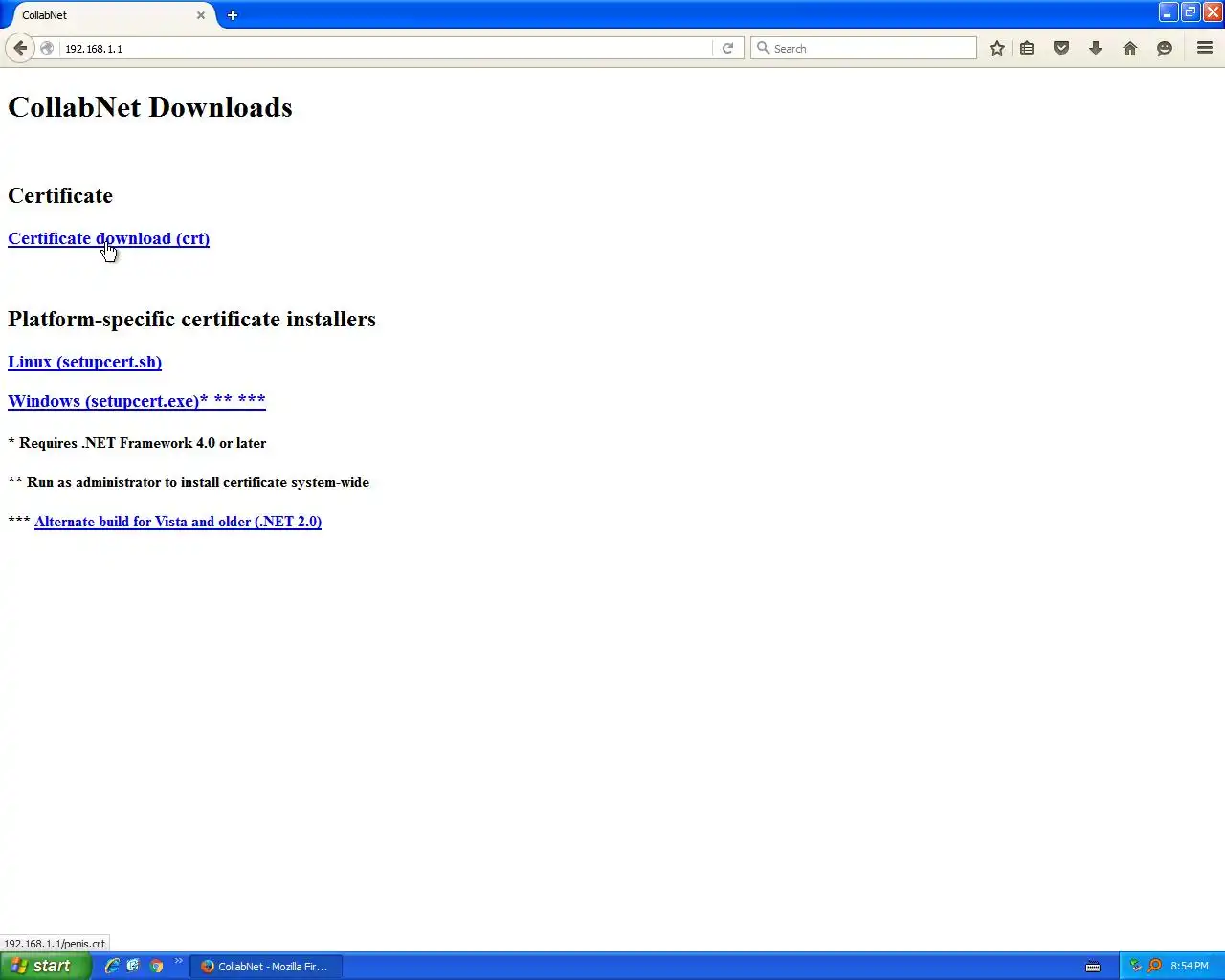Open Alternate build for Vista and older link
Screen dimensions: 1225x980
(x=178, y=522)
